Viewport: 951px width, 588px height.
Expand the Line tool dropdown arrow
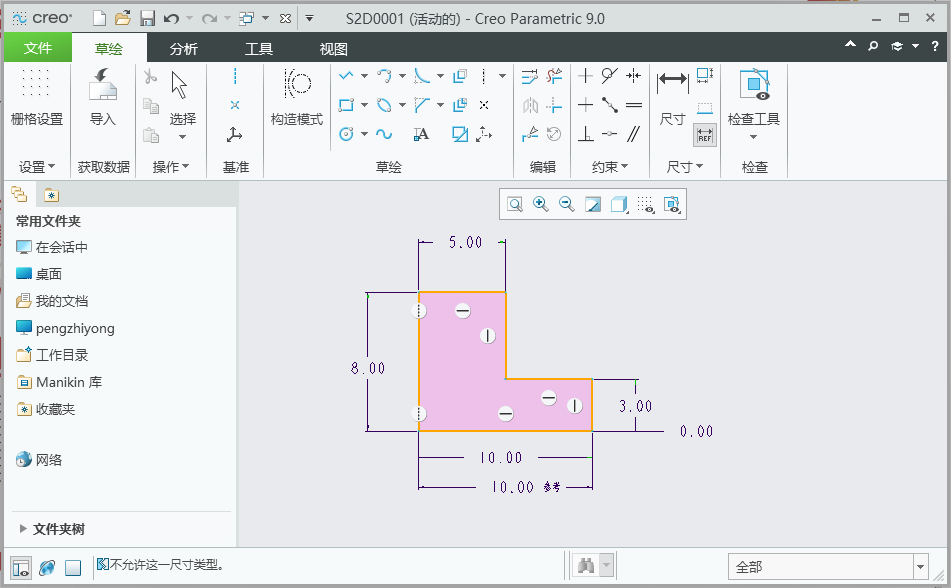(365, 76)
